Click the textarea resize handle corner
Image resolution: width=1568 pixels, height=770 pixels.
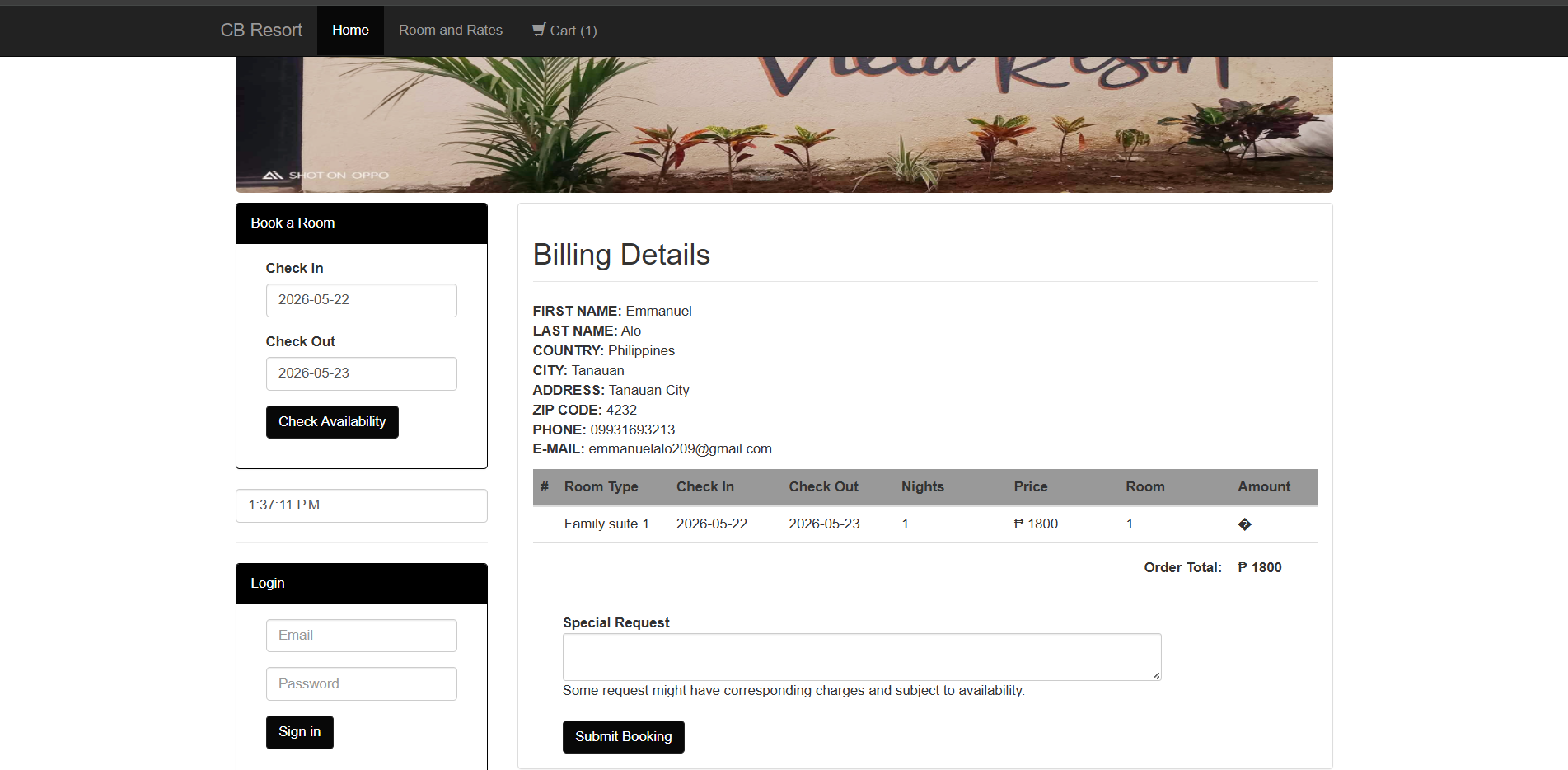pos(1156,675)
